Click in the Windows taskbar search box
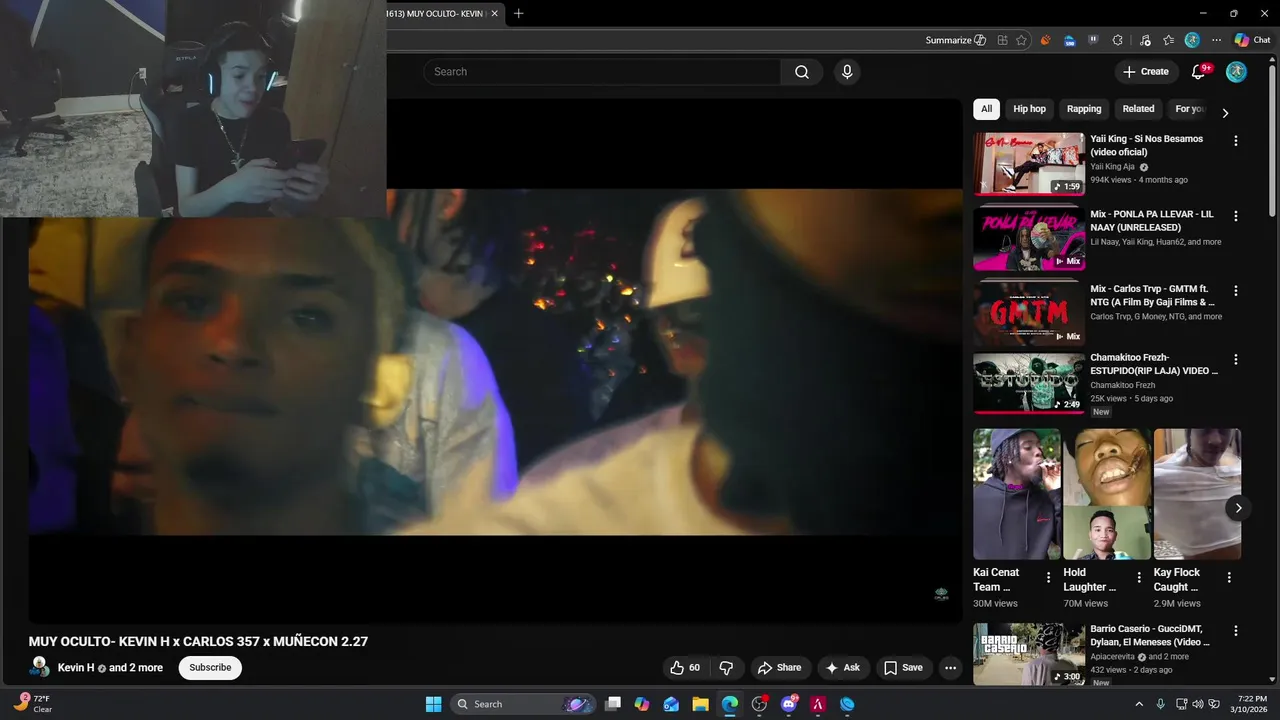The height and width of the screenshot is (720, 1280). (523, 704)
